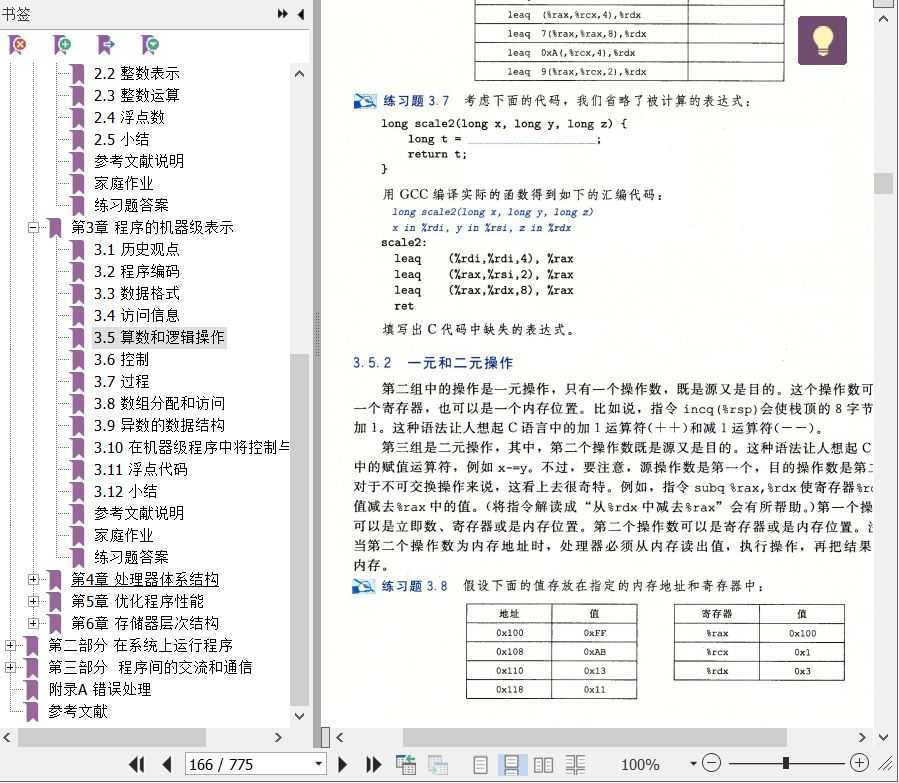The width and height of the screenshot is (899, 783).
Task: Open bookmark 2.3 整数运算
Action: 136,95
